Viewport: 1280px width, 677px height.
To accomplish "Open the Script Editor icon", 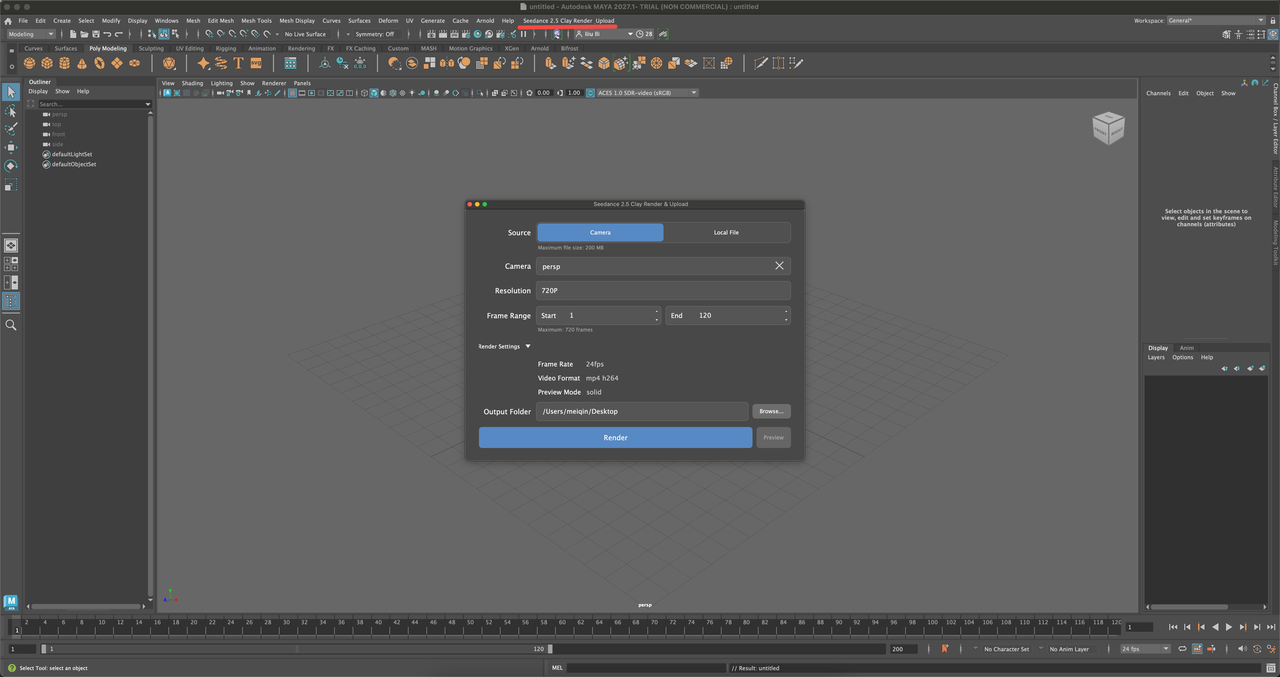I will (1271, 668).
